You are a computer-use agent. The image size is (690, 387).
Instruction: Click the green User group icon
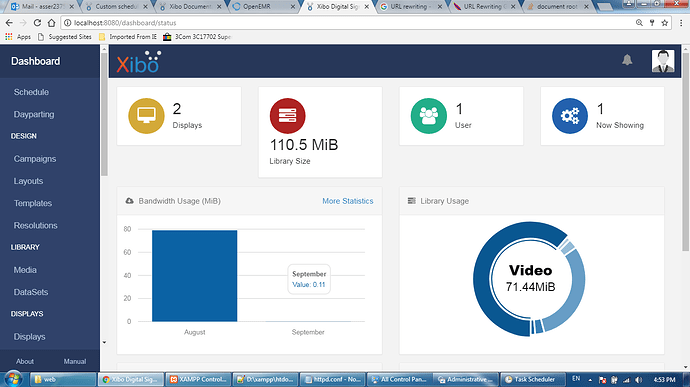point(429,116)
